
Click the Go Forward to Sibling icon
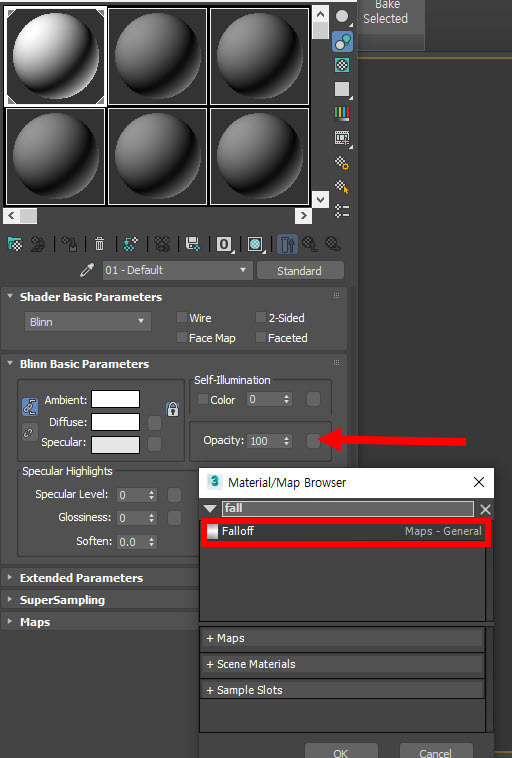tap(333, 244)
